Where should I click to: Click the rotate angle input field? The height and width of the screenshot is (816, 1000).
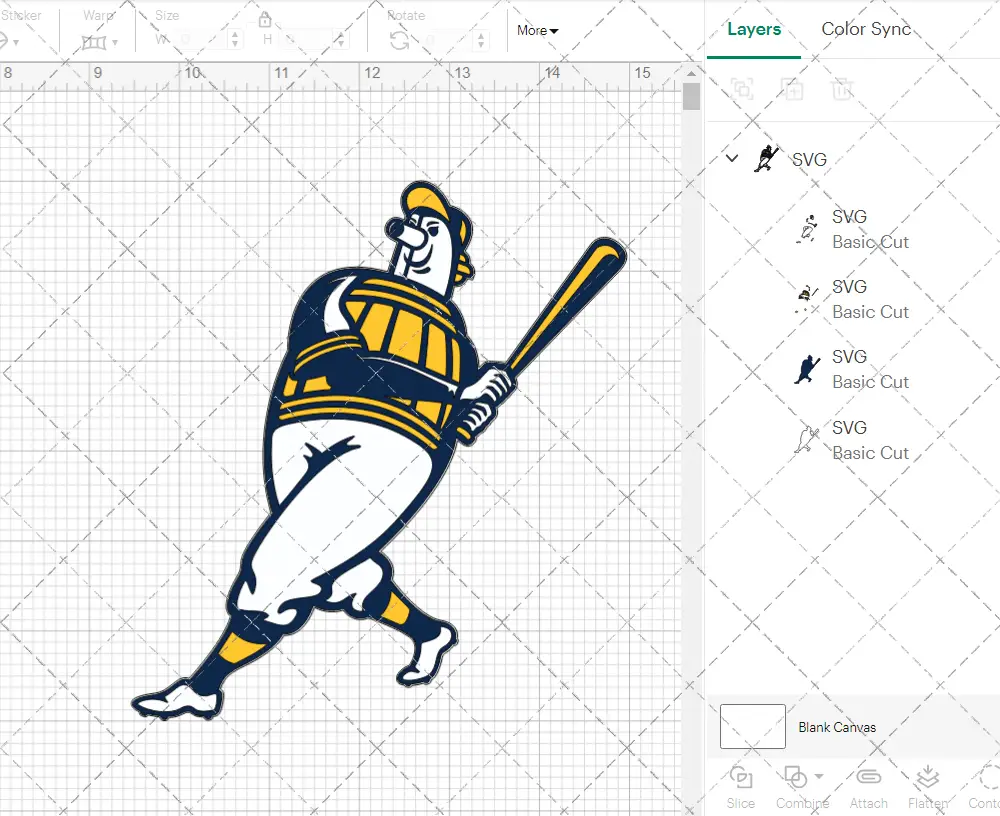point(448,41)
